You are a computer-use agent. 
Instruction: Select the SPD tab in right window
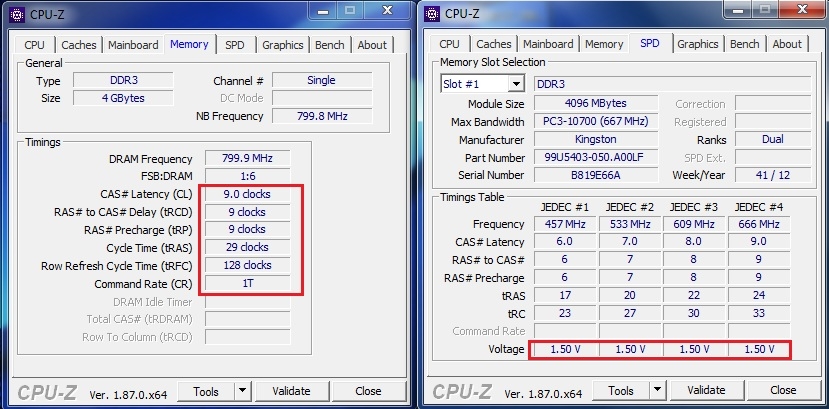pos(650,43)
